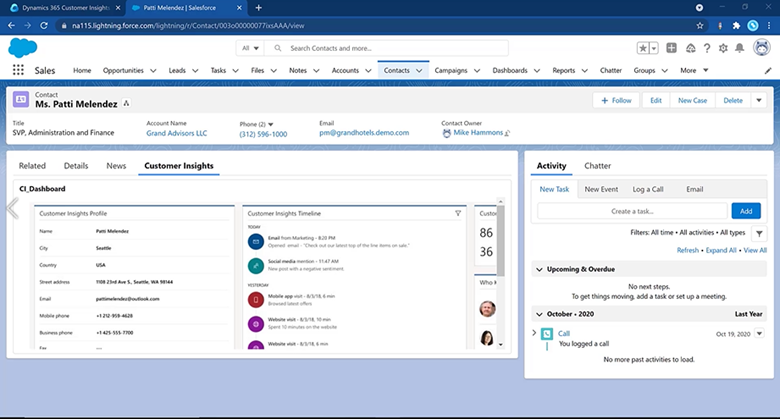780x419 pixels.
Task: Click the pencil to edit navigation bar
Action: (x=768, y=71)
